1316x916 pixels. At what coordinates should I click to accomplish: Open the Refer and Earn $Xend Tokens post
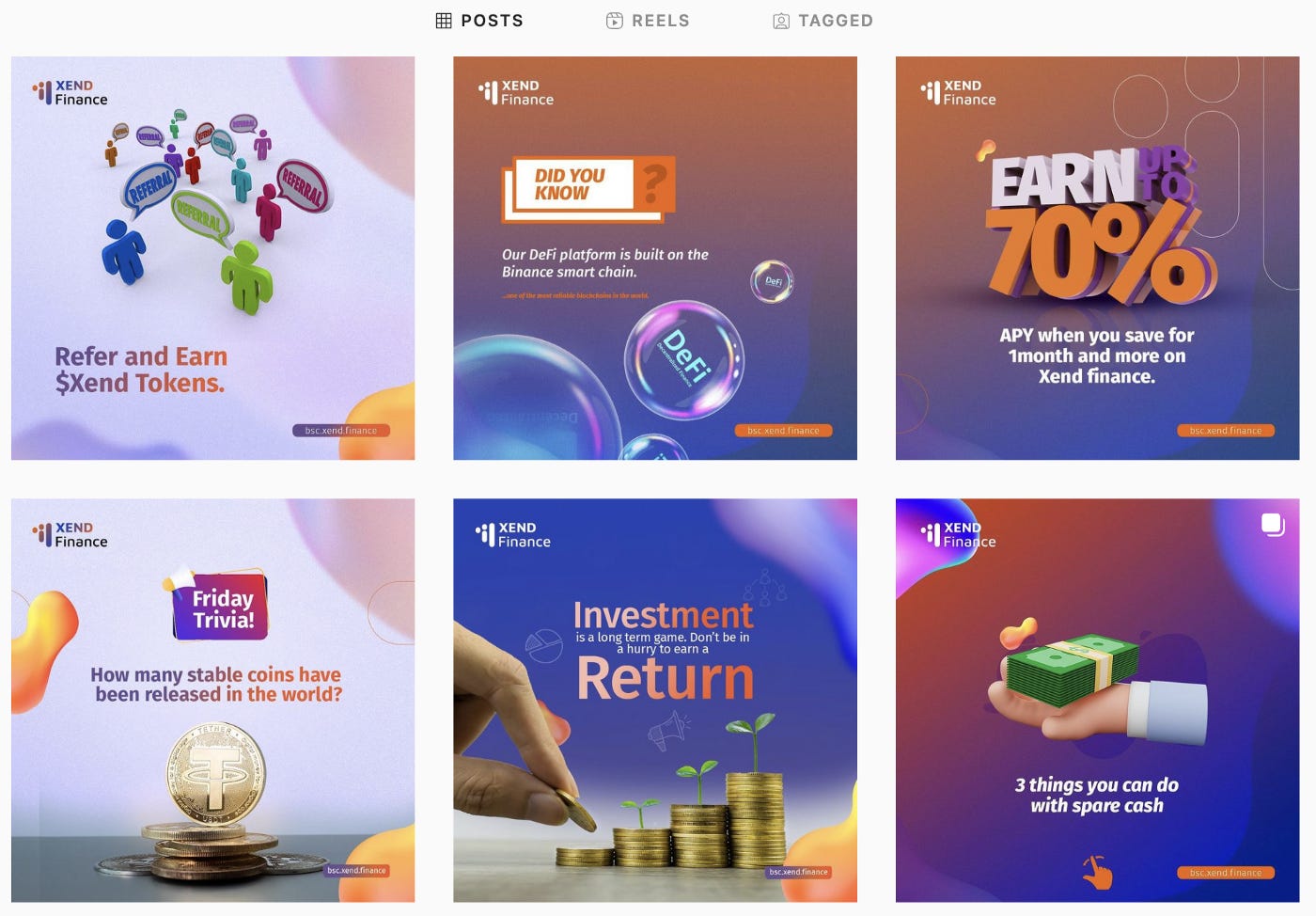click(x=212, y=258)
